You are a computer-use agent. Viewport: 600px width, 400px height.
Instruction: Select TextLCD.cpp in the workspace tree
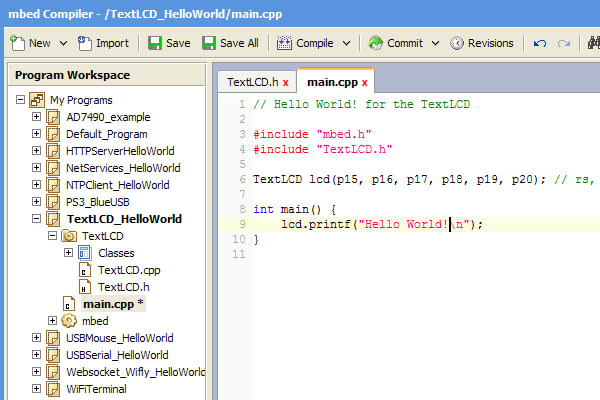click(129, 270)
